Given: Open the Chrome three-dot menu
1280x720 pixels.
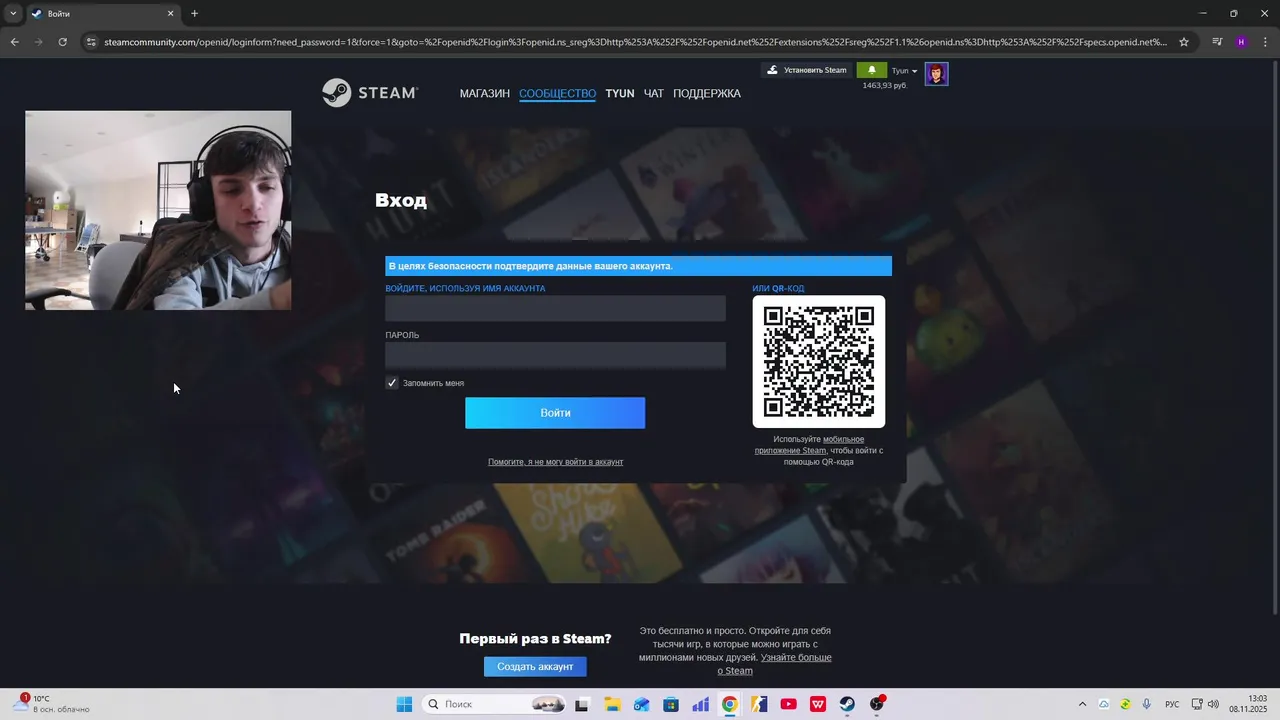Looking at the screenshot, I should pos(1265,42).
